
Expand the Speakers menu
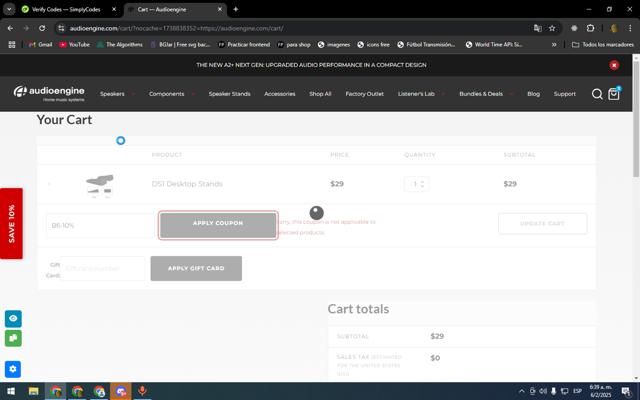[x=118, y=94]
